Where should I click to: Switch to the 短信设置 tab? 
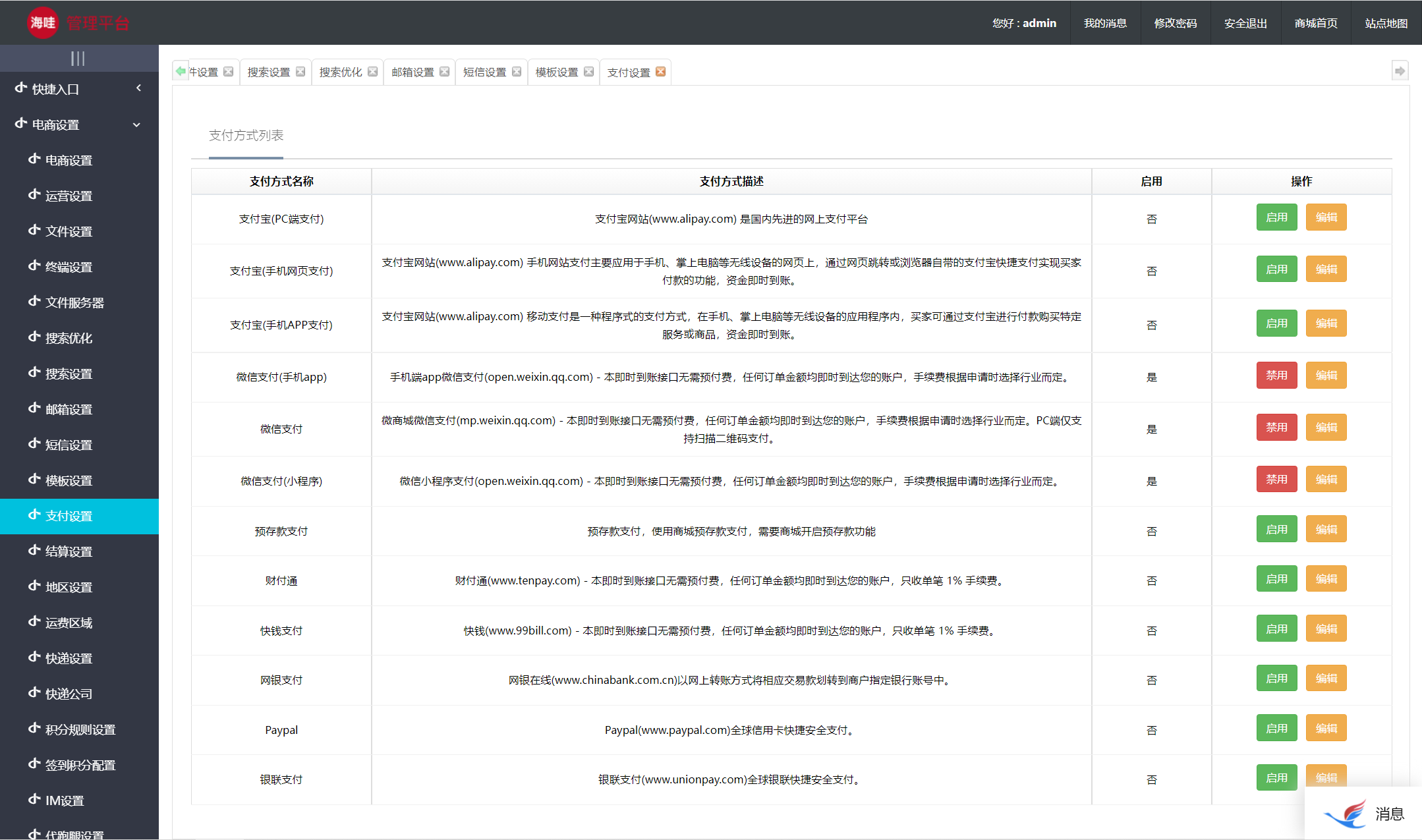485,72
